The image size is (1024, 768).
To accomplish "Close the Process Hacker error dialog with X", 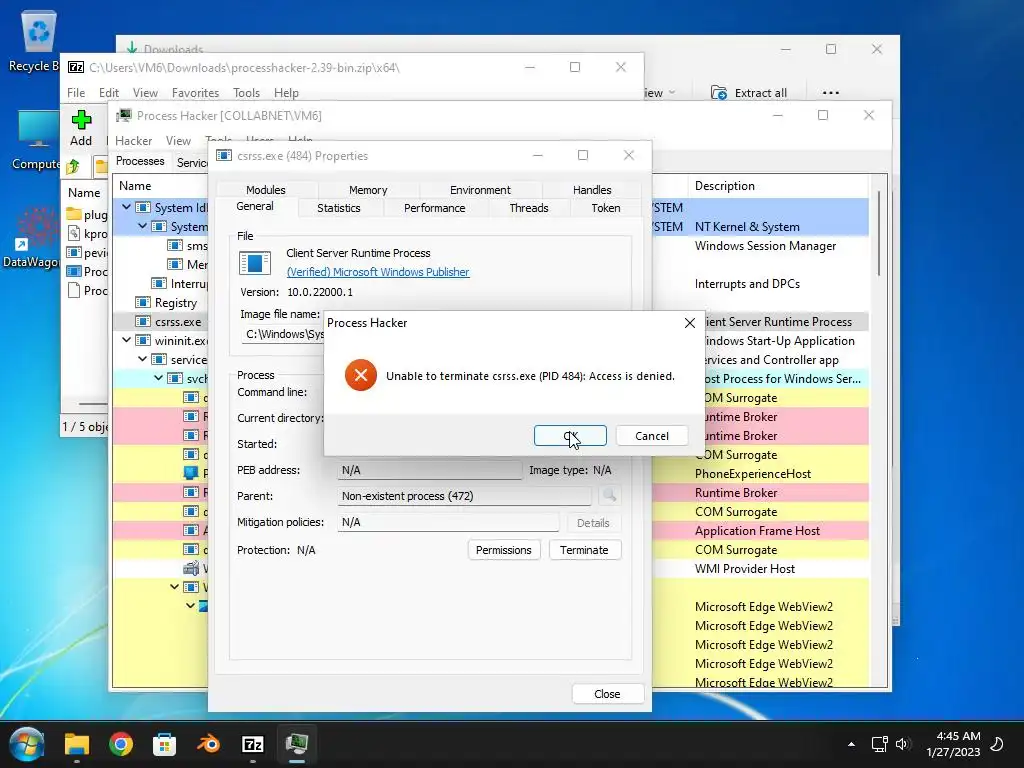I will (x=690, y=323).
